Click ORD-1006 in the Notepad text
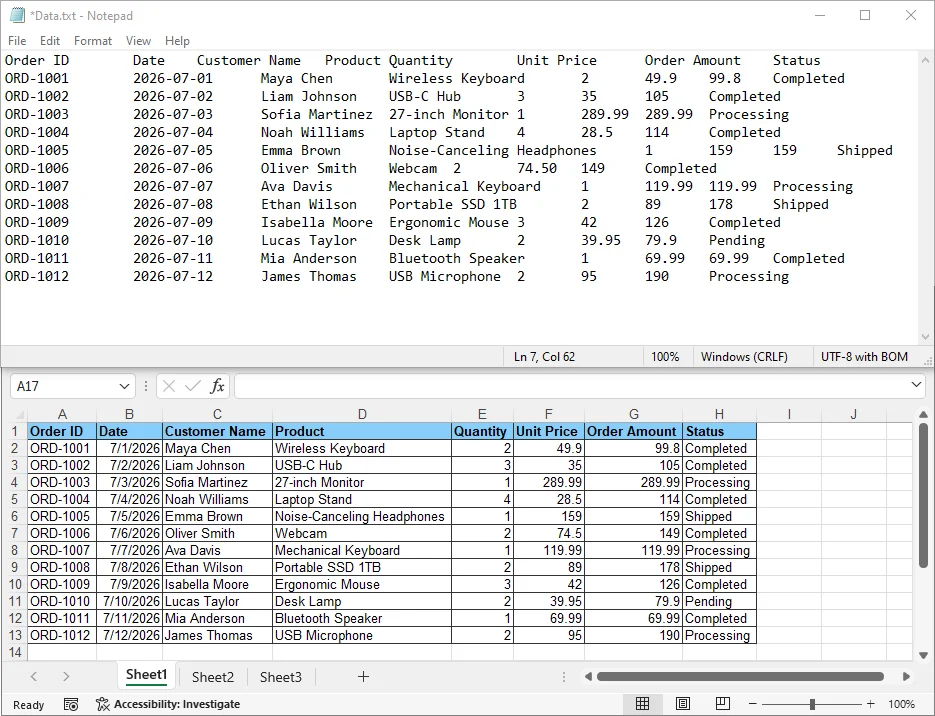Viewport: 935px width, 716px height. 37,169
